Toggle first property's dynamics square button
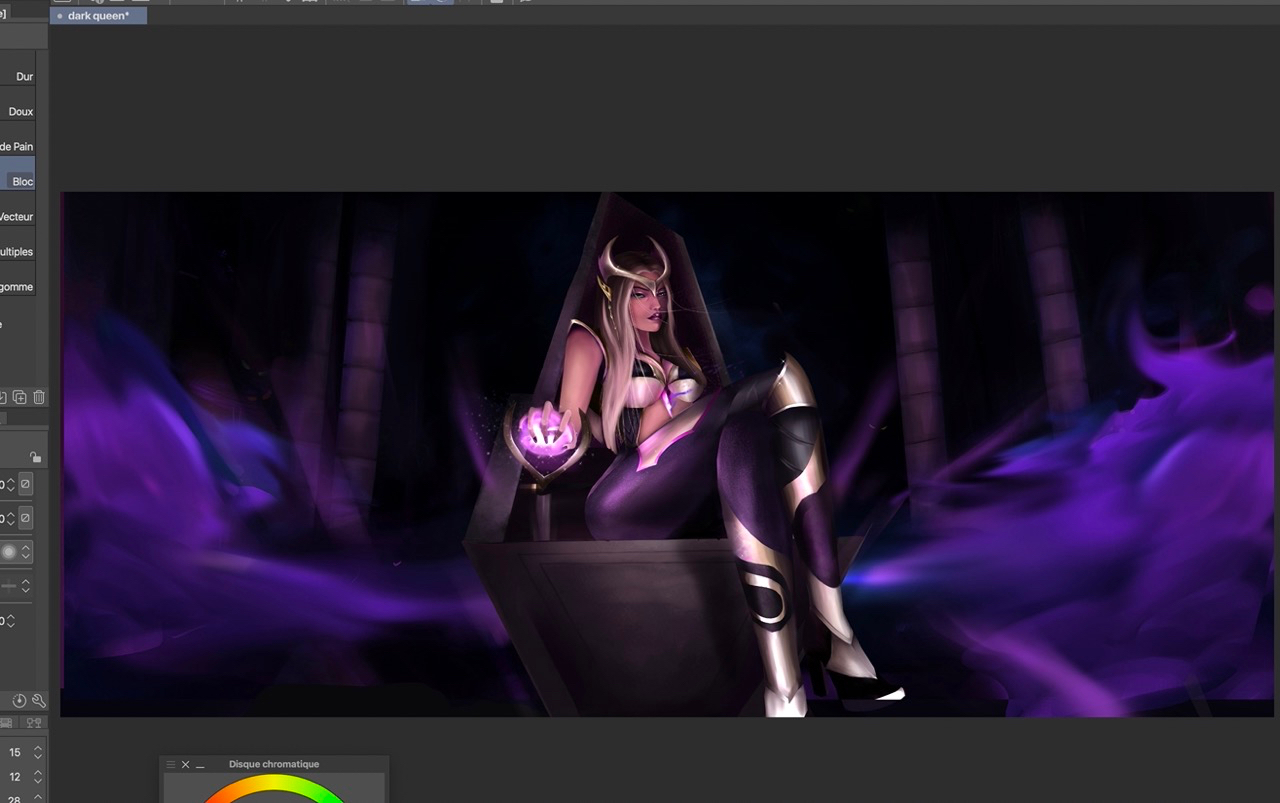The height and width of the screenshot is (803, 1280). point(26,484)
